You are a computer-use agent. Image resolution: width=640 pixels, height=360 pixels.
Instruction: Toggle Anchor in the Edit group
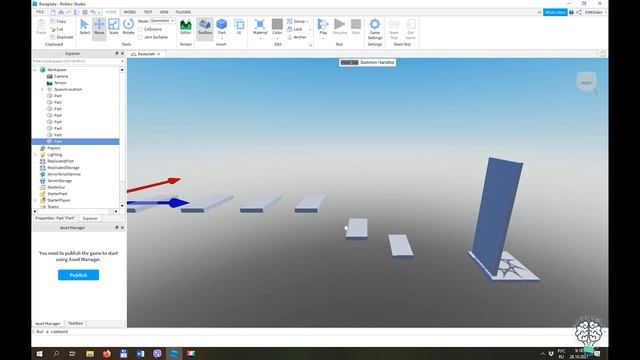pyautogui.click(x=297, y=37)
